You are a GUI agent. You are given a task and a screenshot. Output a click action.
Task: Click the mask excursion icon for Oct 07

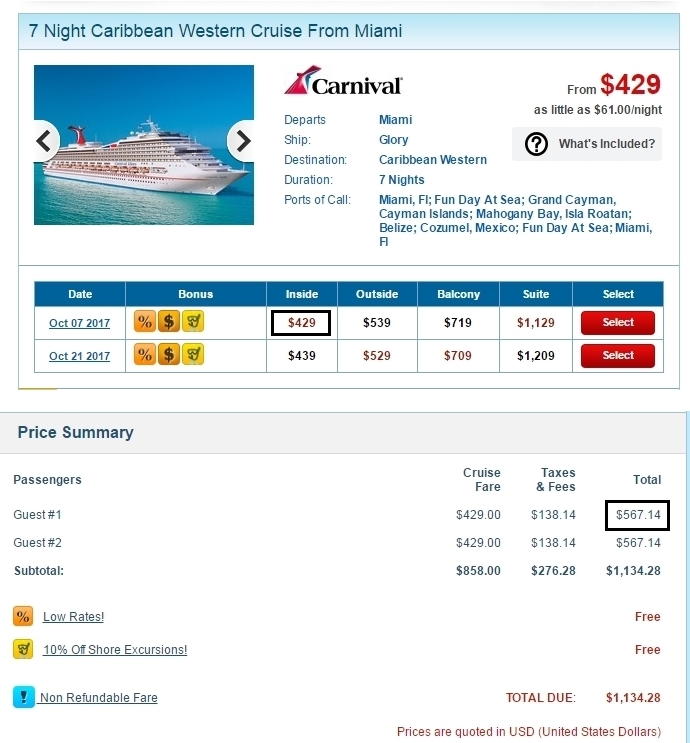[x=193, y=322]
